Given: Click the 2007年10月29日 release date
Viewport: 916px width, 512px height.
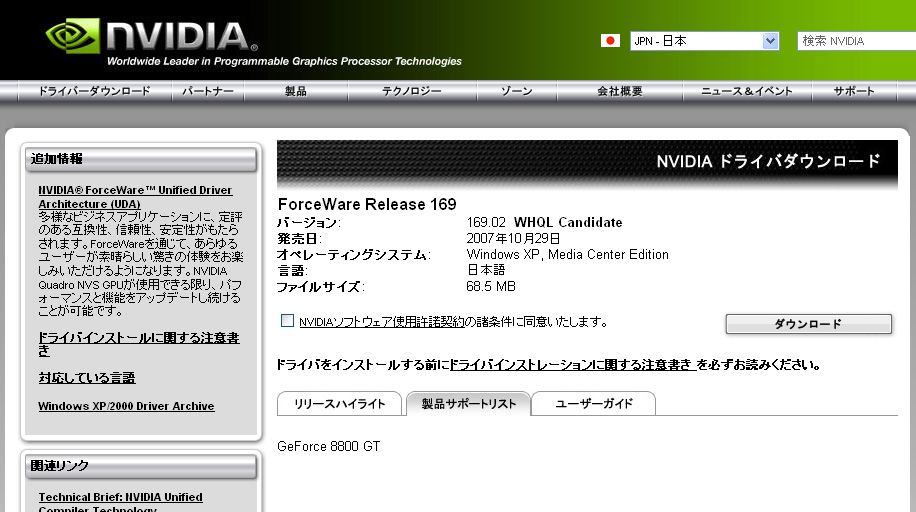Looking at the screenshot, I should click(x=513, y=238).
